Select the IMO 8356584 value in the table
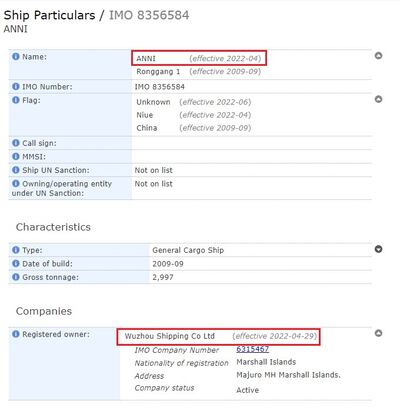400x411 pixels. 160,87
